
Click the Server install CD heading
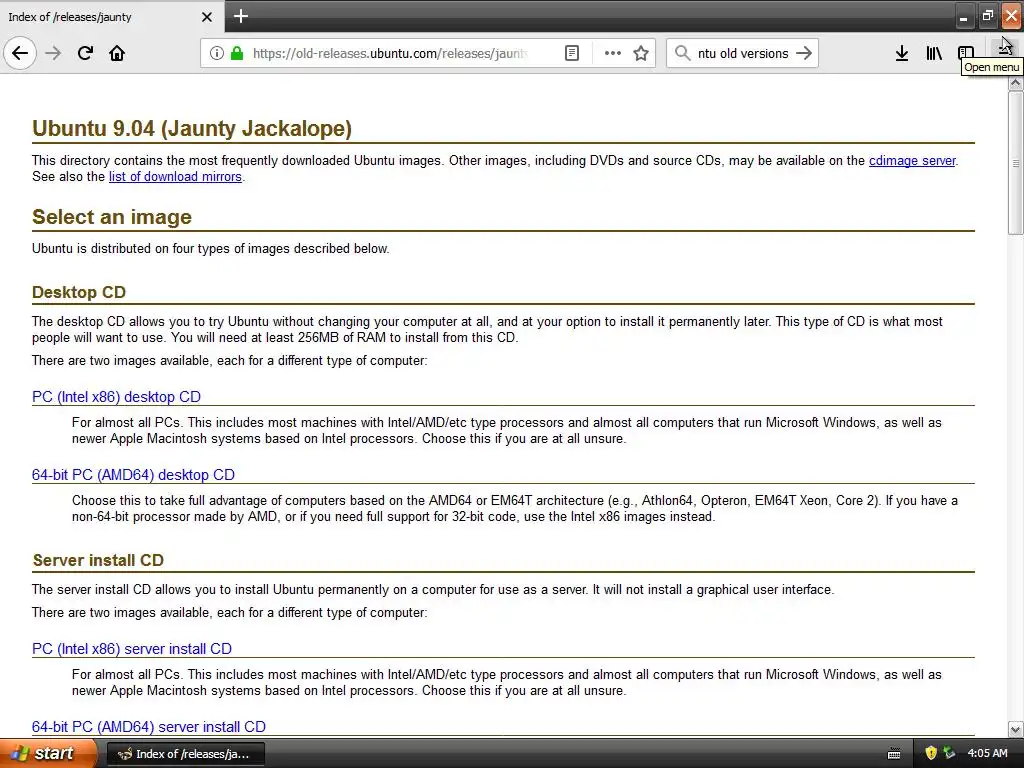coord(98,560)
